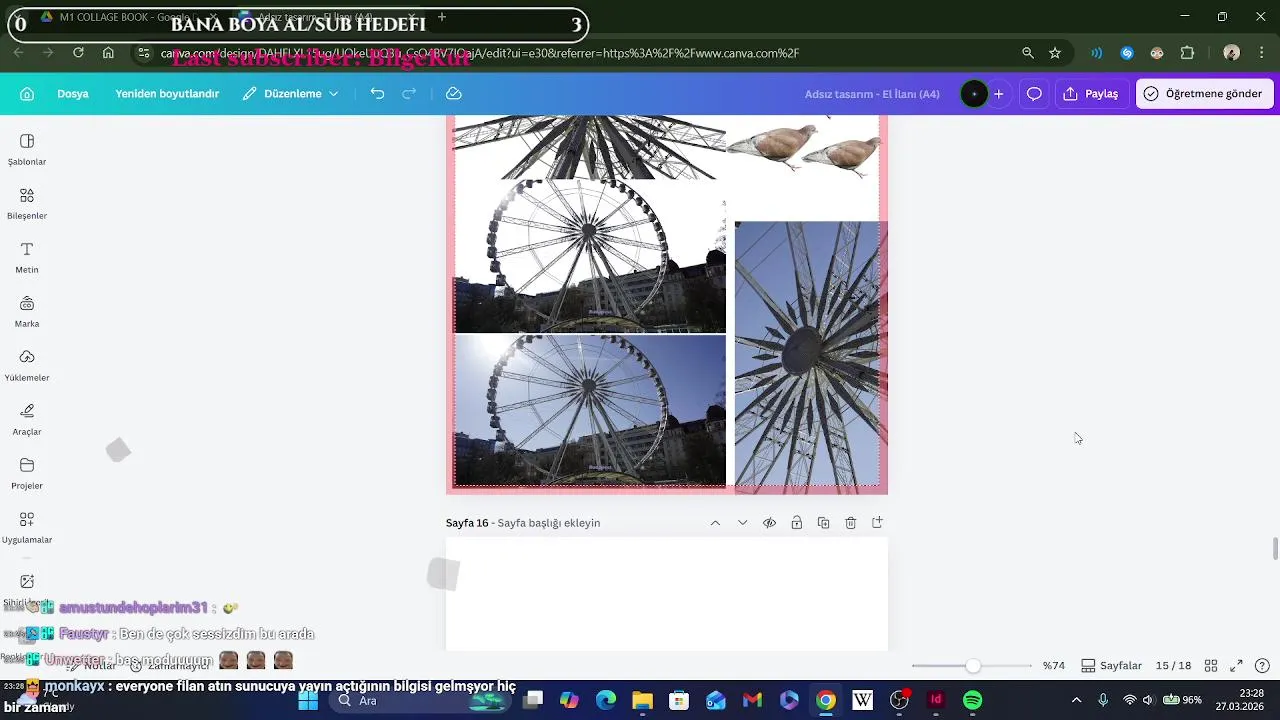Duplicate Sayfa 16
Screen dimensions: 1280x720
tap(823, 523)
